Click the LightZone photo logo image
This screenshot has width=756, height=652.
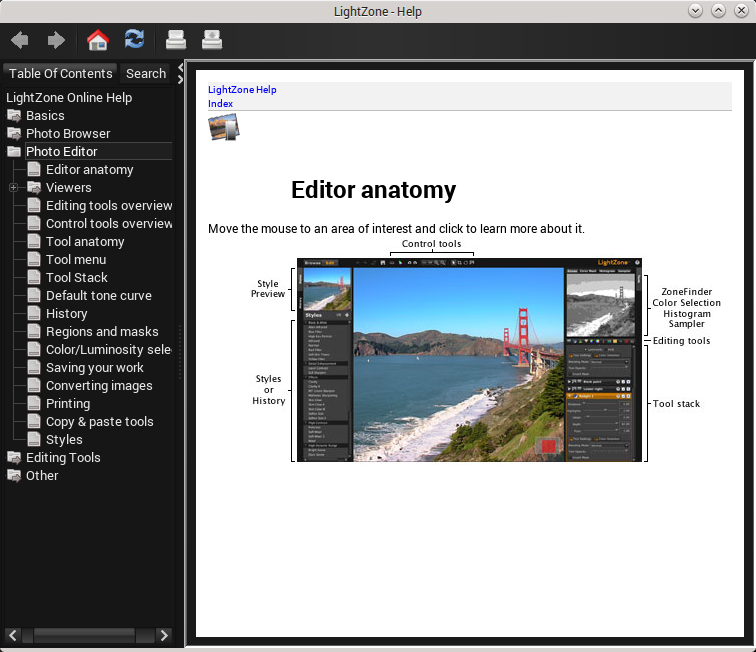tap(224, 127)
